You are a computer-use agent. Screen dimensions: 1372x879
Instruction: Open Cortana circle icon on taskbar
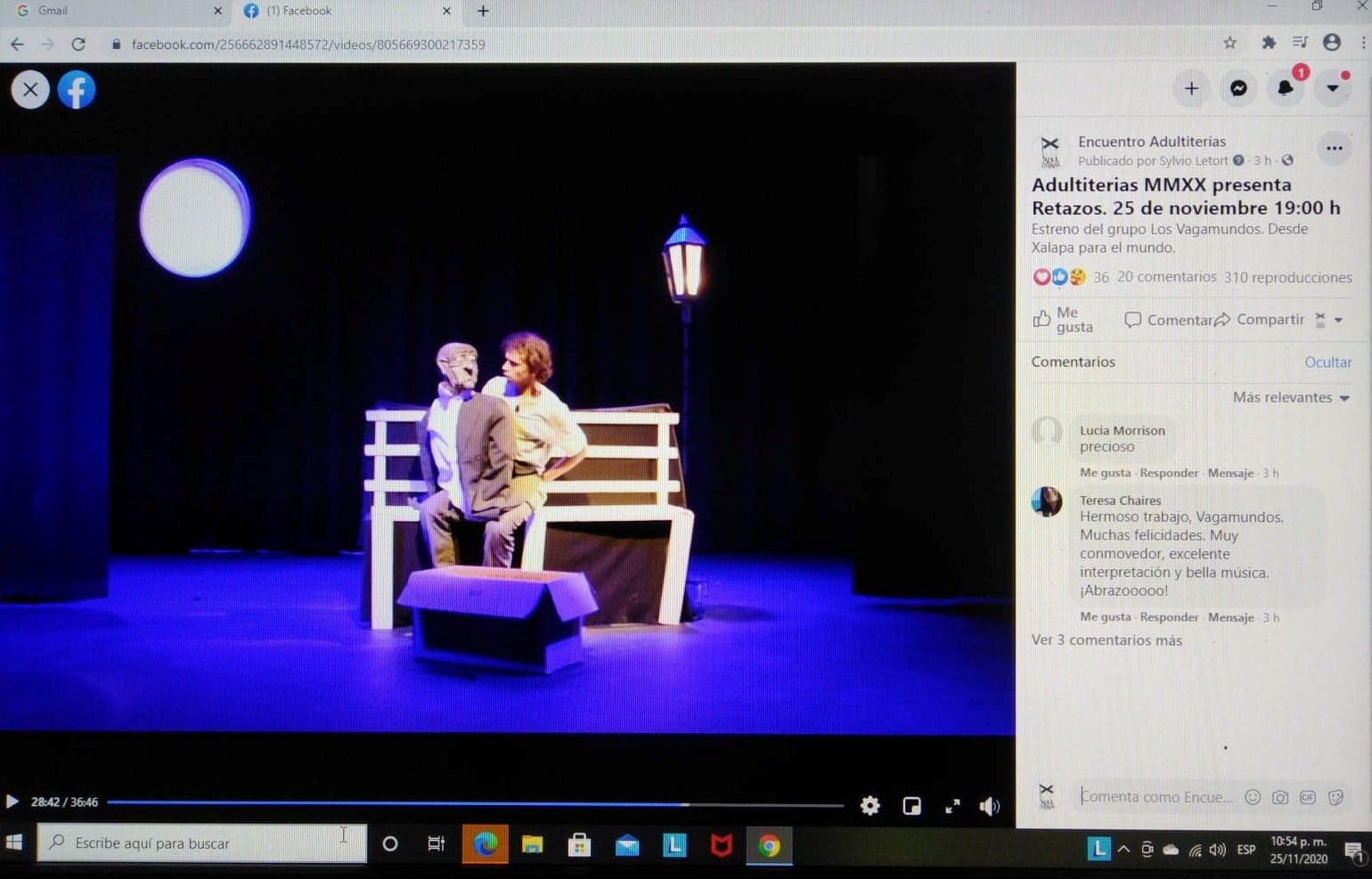[389, 843]
